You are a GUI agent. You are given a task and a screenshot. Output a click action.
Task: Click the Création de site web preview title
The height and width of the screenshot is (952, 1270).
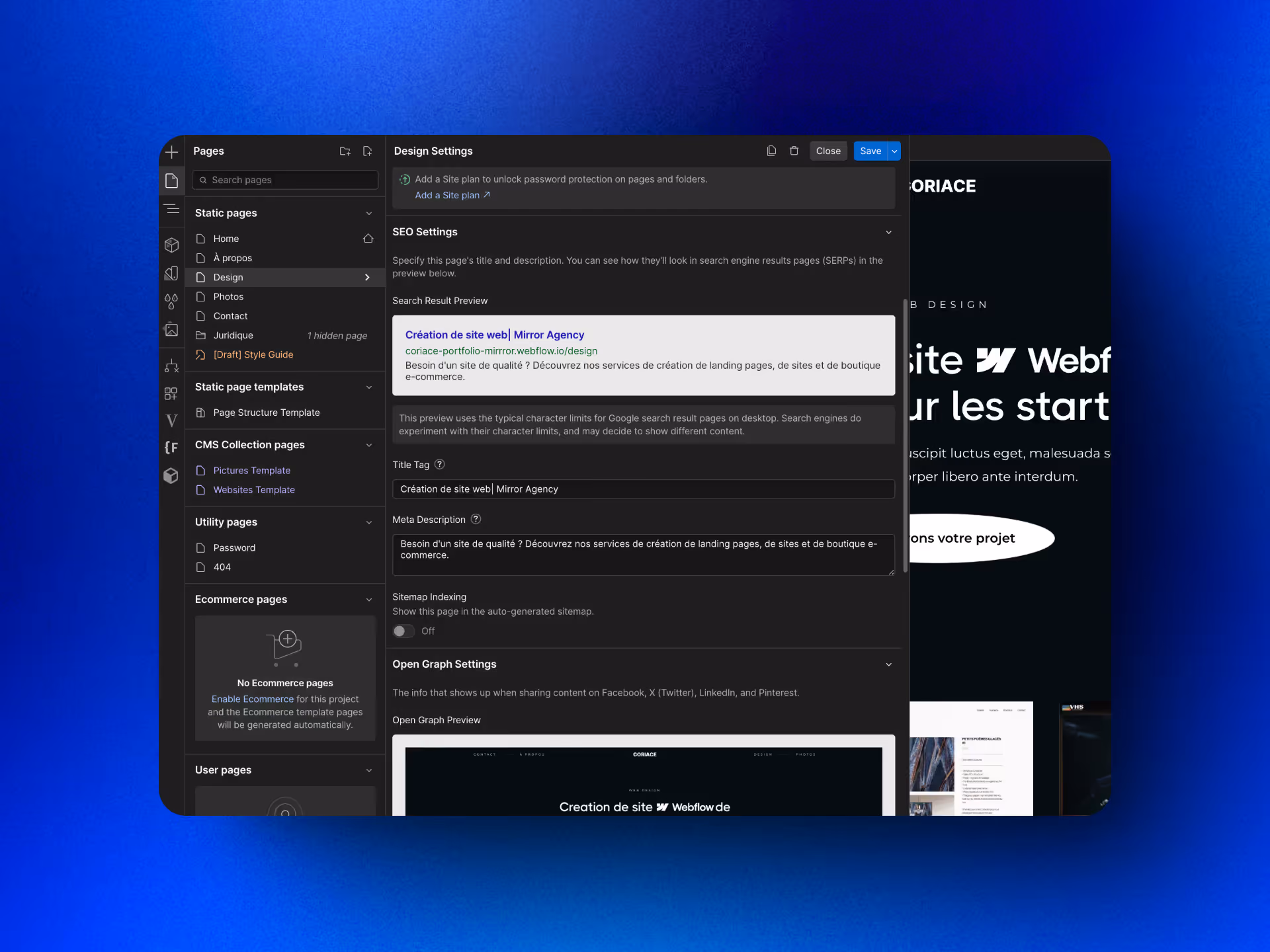coord(495,335)
